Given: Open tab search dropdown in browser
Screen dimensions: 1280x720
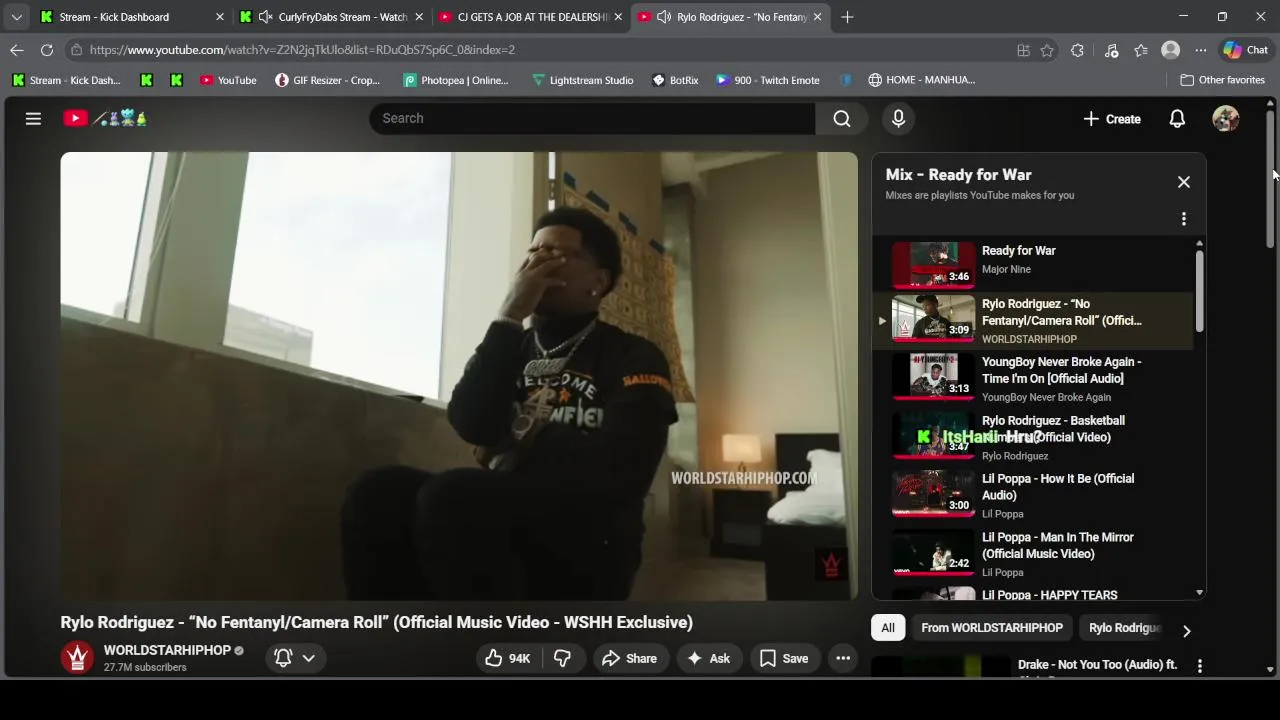Looking at the screenshot, I should coord(16,17).
